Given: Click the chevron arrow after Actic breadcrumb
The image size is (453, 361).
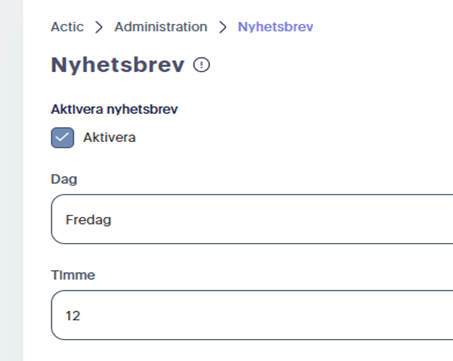Looking at the screenshot, I should (x=99, y=27).
